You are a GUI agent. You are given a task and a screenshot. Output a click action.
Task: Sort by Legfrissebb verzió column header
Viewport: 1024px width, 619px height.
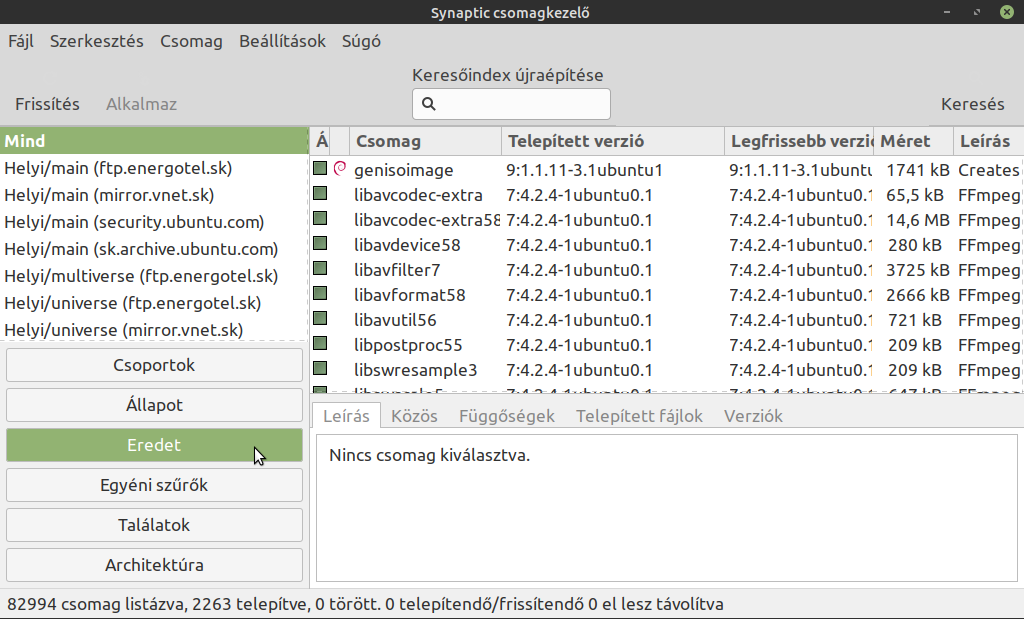[x=799, y=141]
